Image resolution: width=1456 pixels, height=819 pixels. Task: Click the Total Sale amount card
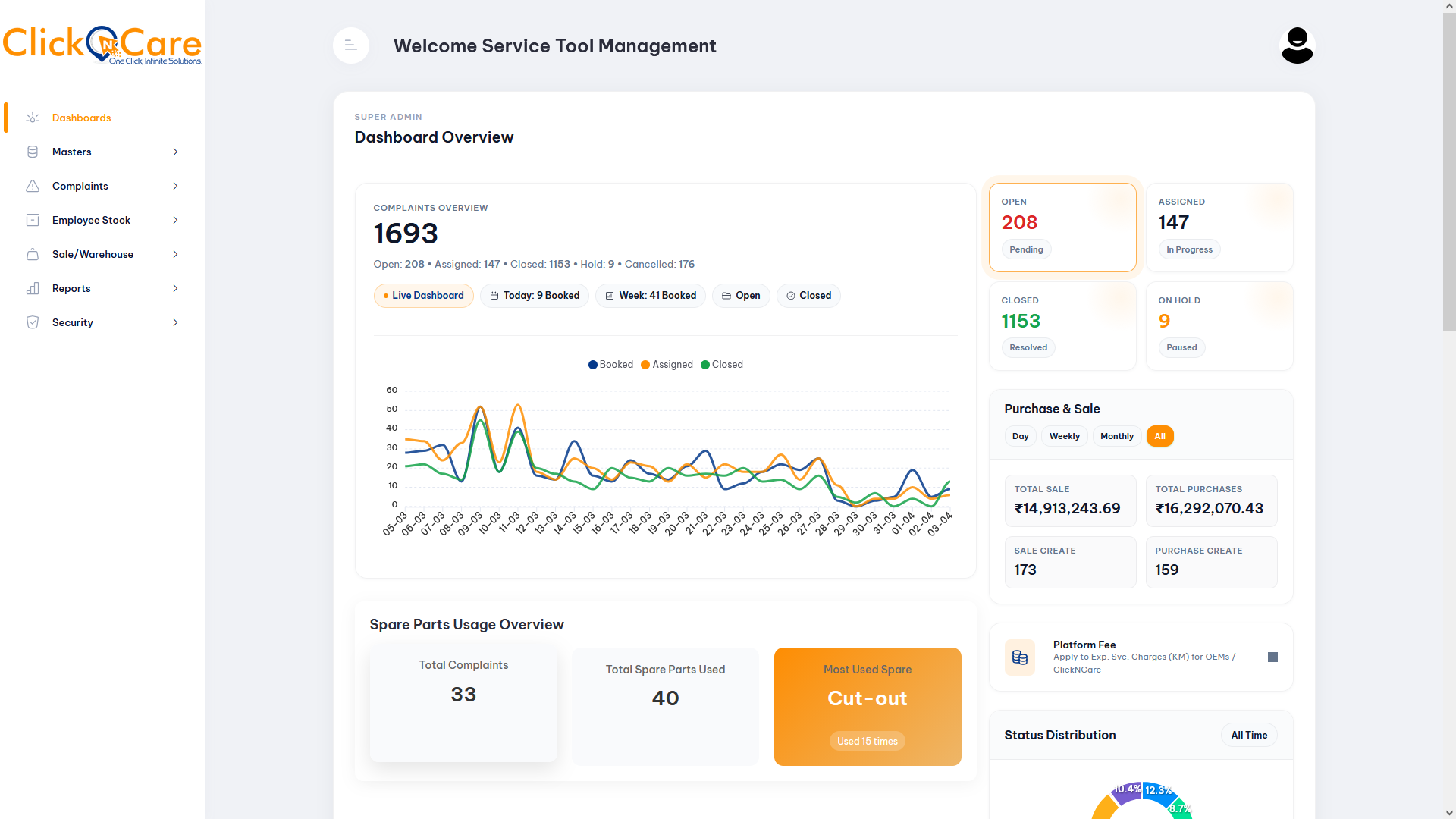(1070, 500)
